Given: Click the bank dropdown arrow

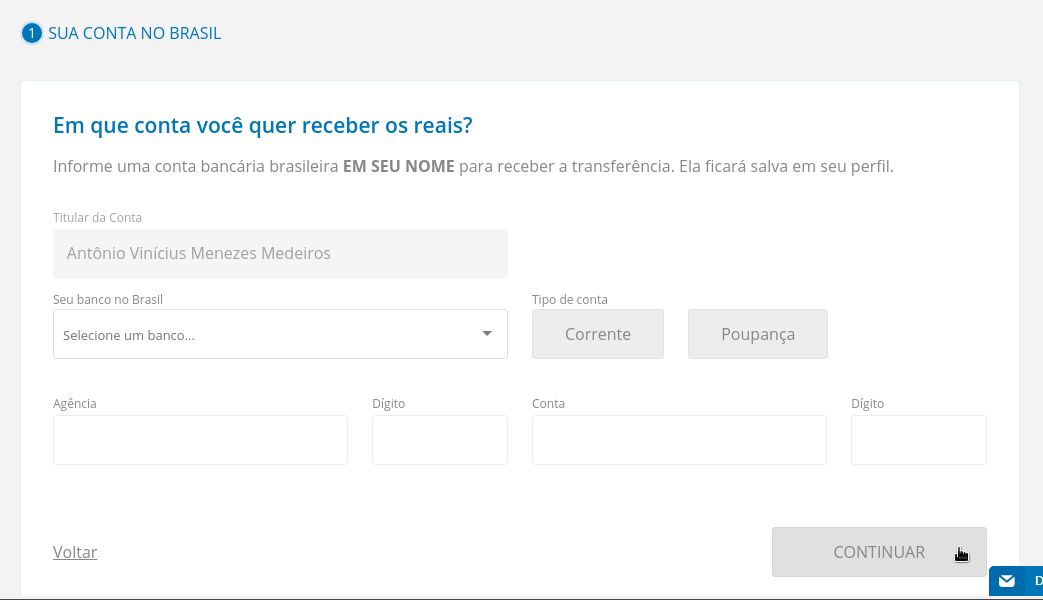Looking at the screenshot, I should (487, 334).
